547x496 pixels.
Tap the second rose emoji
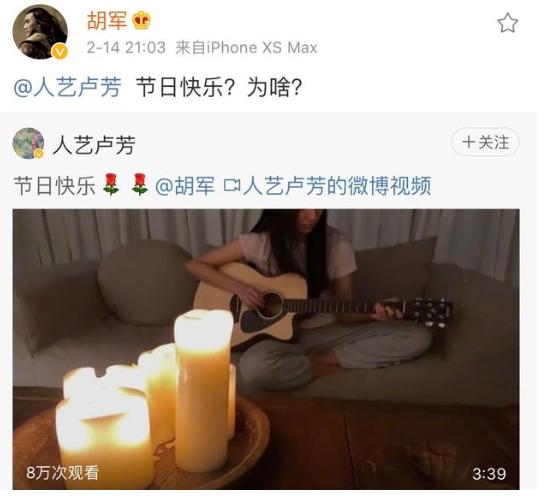click(140, 185)
